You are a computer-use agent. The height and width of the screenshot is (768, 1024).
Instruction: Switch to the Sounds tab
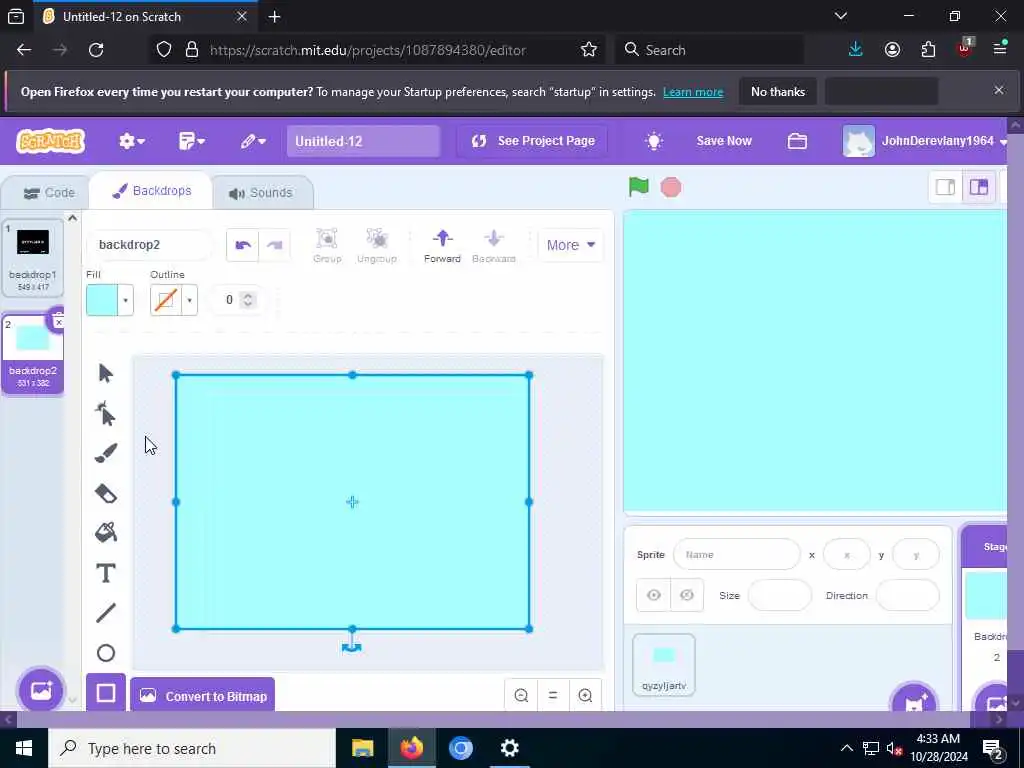pos(261,193)
